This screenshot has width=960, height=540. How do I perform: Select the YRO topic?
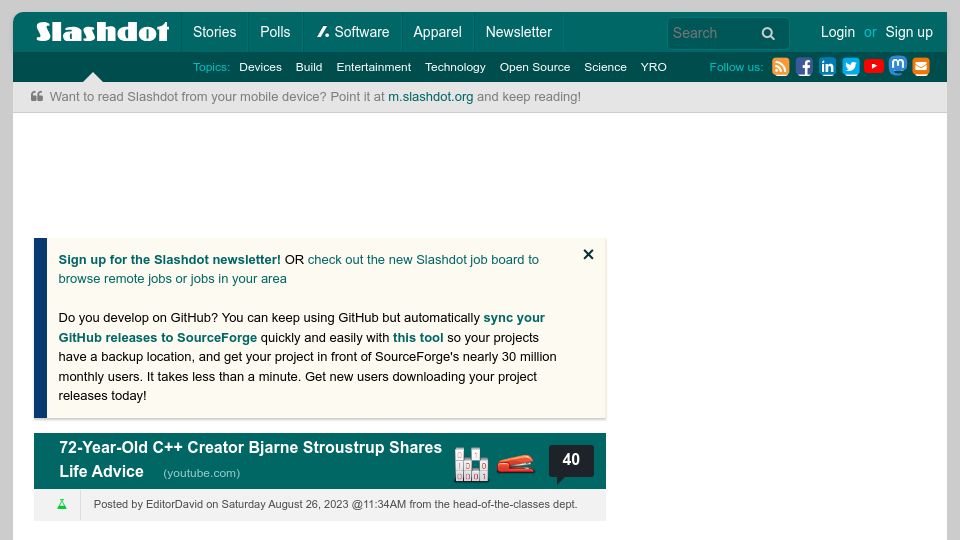click(653, 67)
